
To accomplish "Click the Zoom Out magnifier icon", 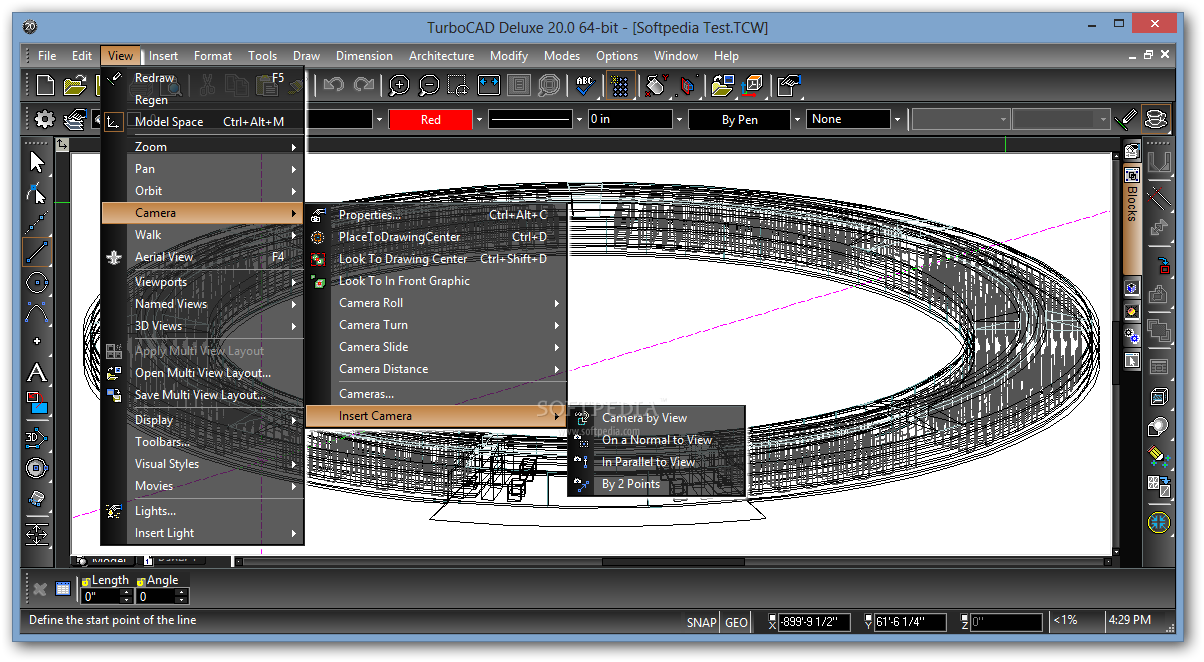I will pos(429,86).
